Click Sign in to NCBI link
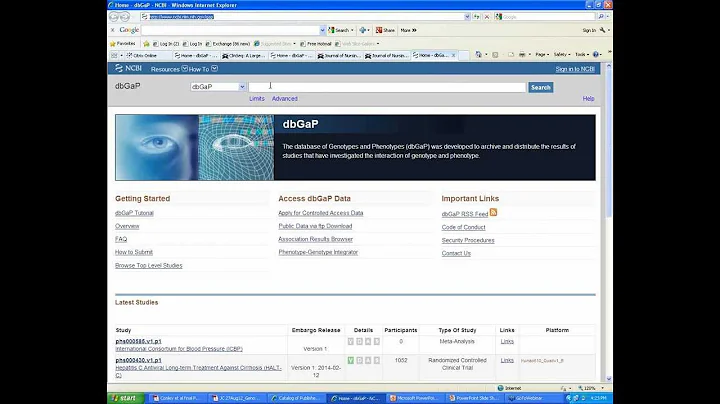The image size is (720, 404). point(575,69)
